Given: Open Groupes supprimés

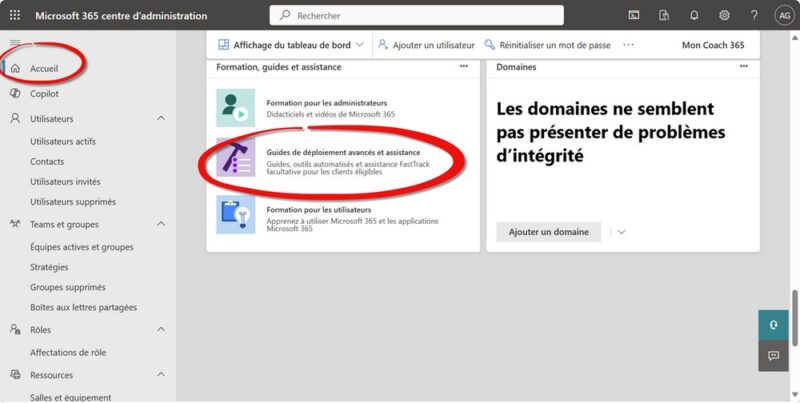Looking at the screenshot, I should pos(68,287).
